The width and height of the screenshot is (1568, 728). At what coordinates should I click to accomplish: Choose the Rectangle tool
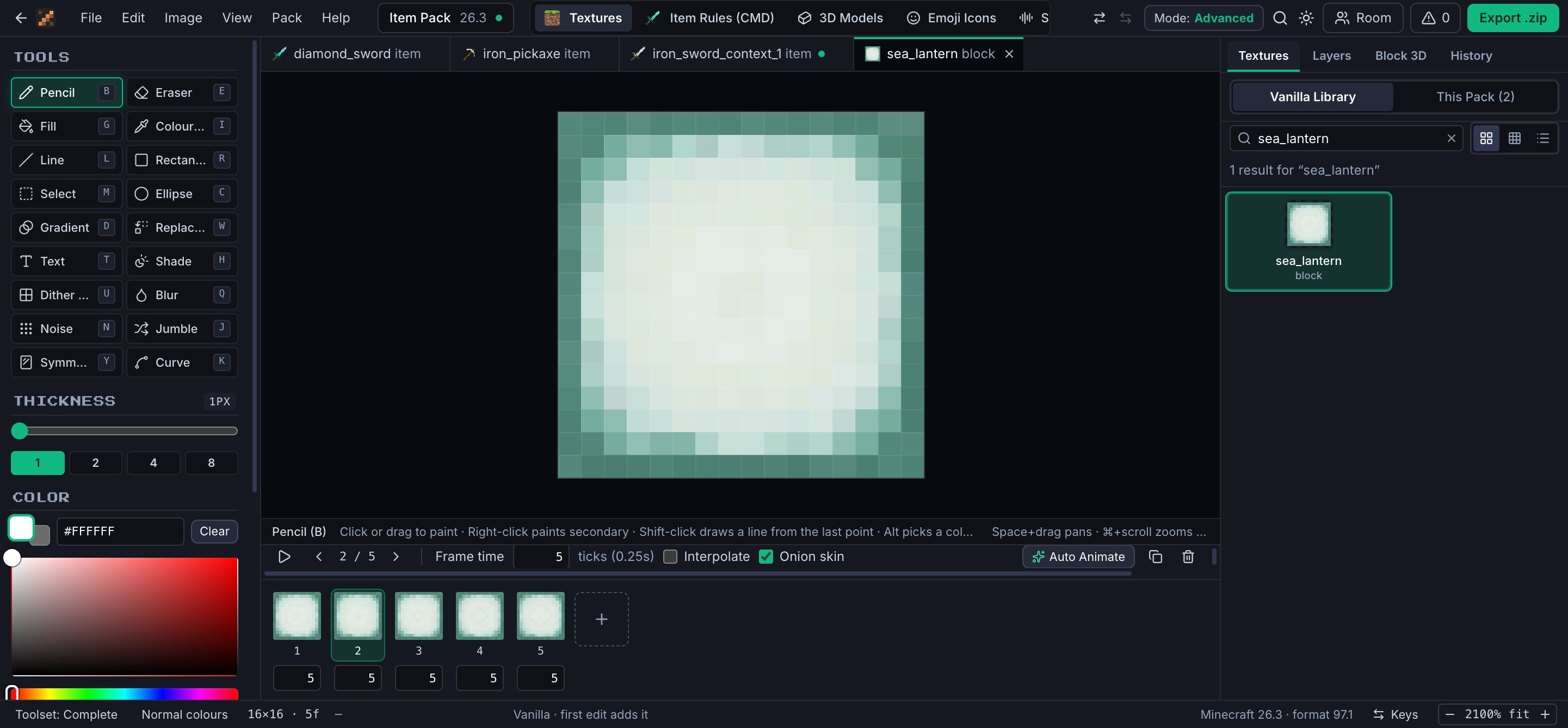click(x=182, y=160)
